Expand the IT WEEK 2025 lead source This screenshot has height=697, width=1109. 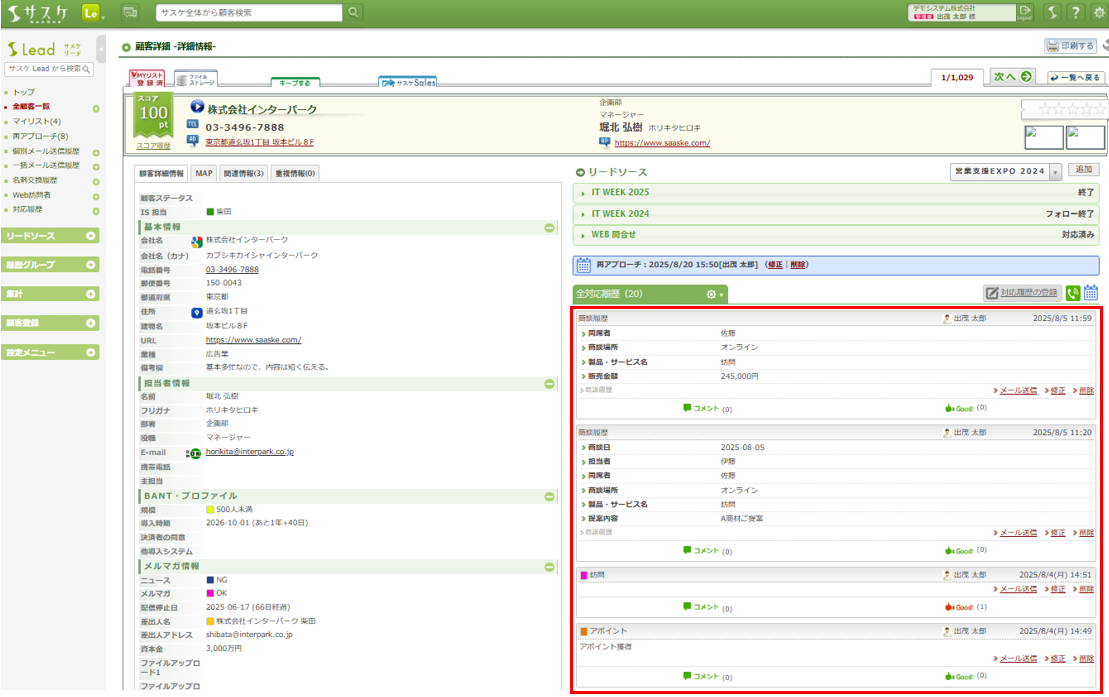(x=836, y=192)
